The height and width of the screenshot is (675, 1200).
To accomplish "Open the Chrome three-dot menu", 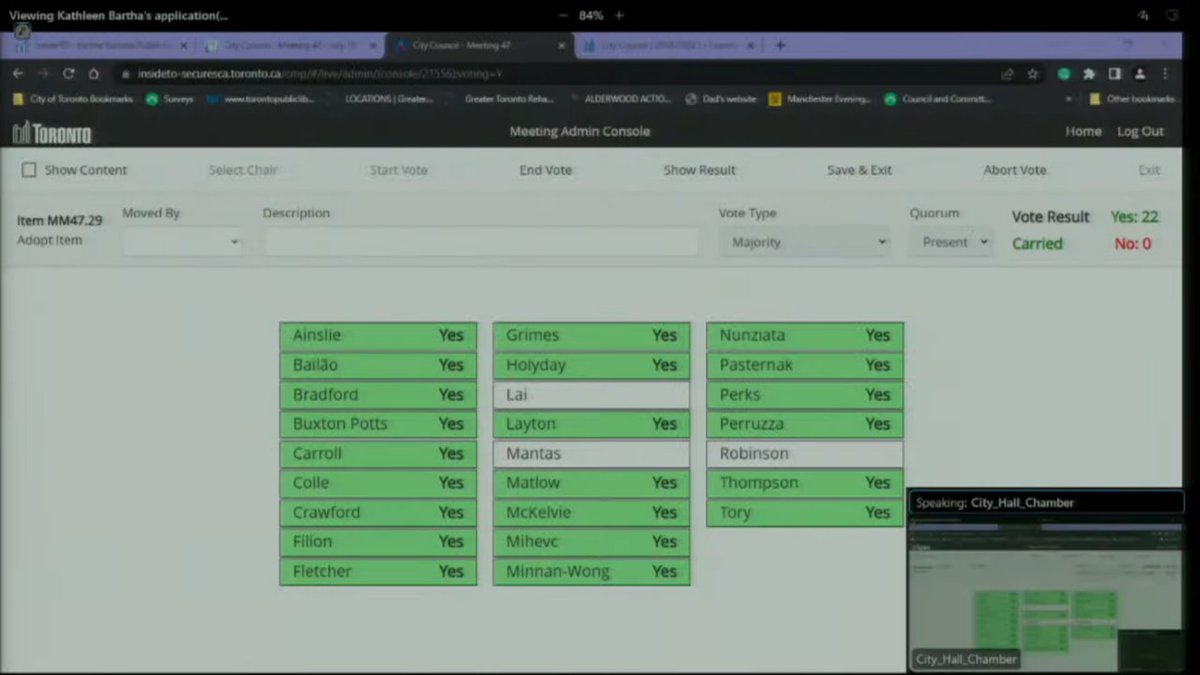I will tap(1165, 74).
